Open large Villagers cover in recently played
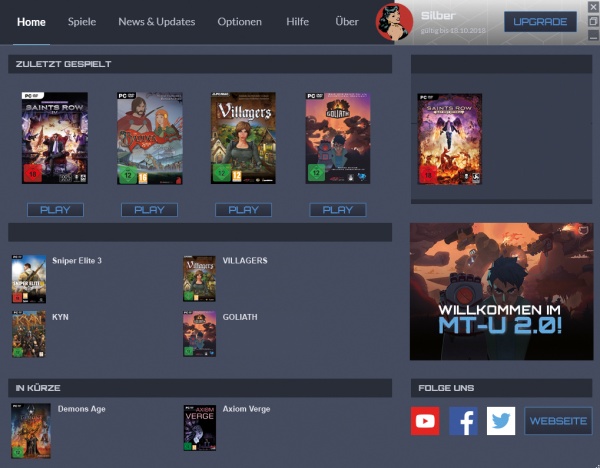The height and width of the screenshot is (468, 600). [243, 138]
